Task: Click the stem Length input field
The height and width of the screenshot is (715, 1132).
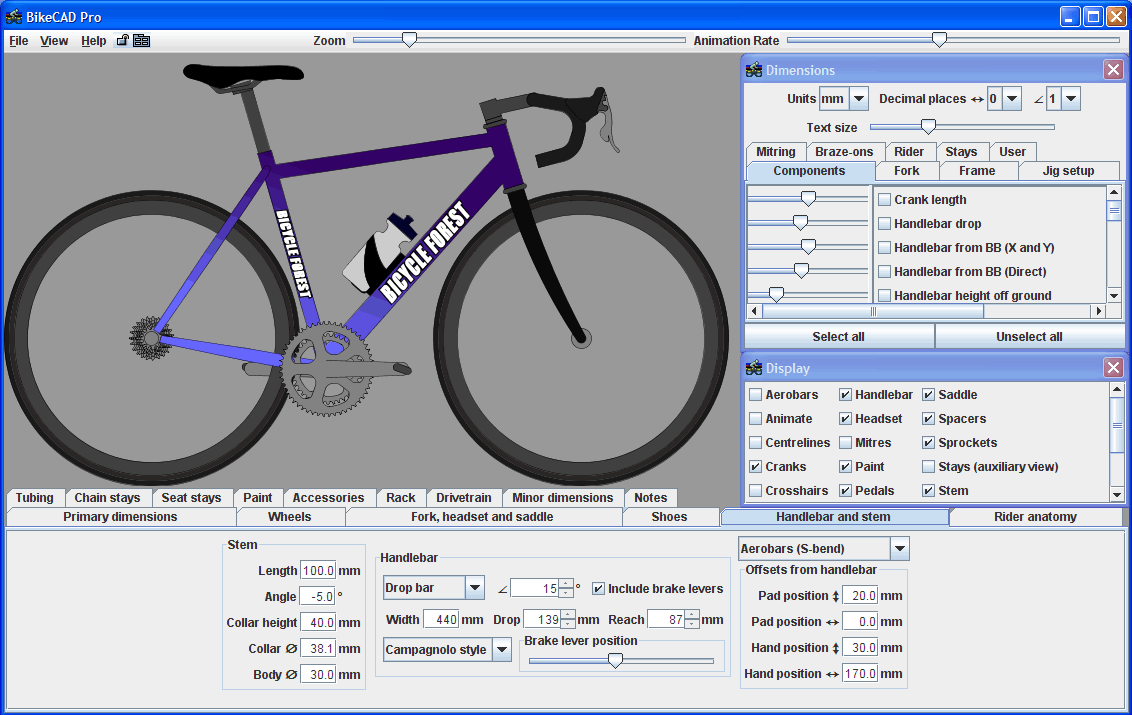Action: pyautogui.click(x=318, y=571)
